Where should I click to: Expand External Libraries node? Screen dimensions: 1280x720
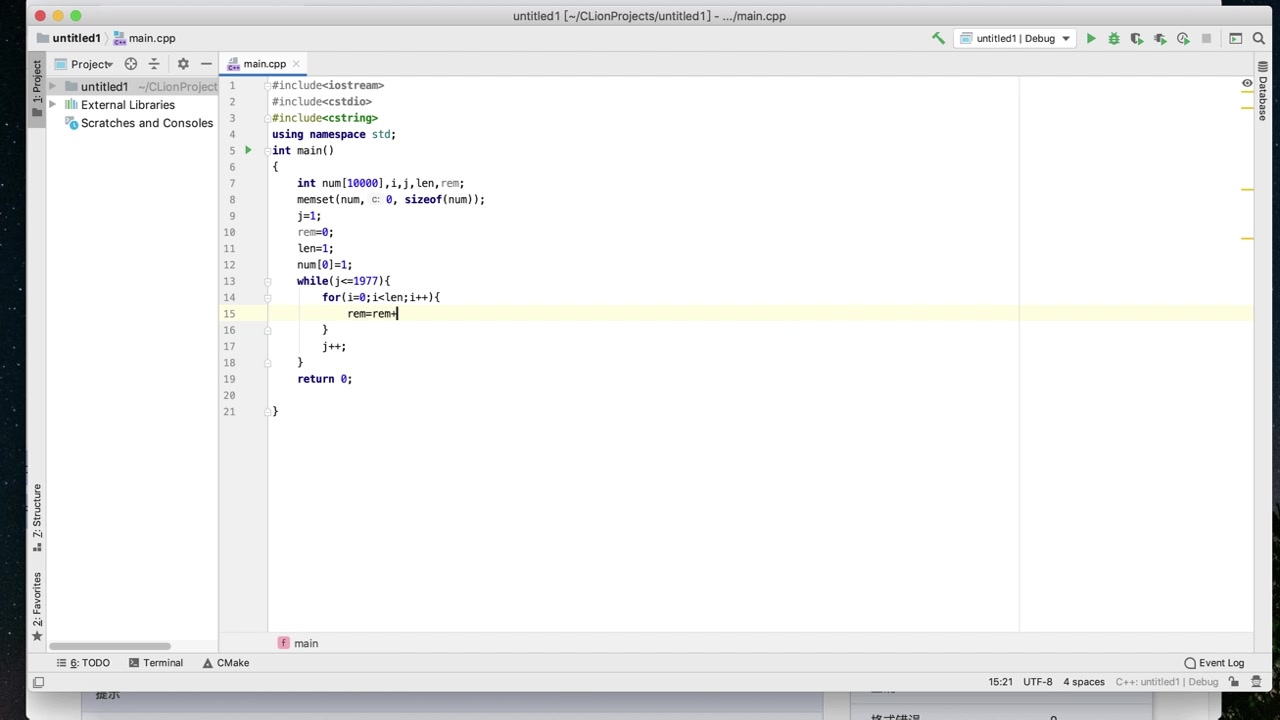click(x=52, y=104)
